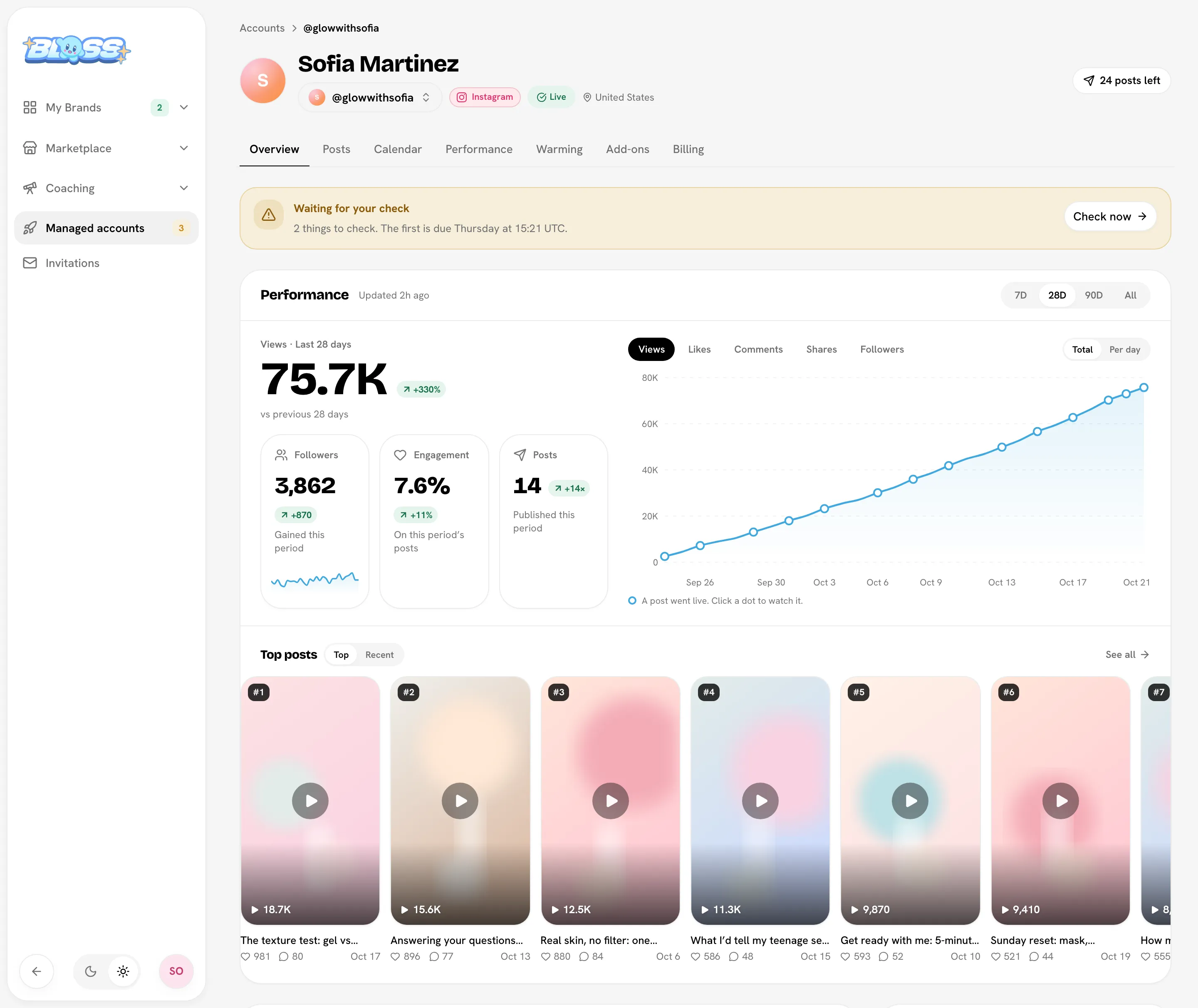Open My Brands grid icon
The width and height of the screenshot is (1198, 1008).
click(30, 107)
